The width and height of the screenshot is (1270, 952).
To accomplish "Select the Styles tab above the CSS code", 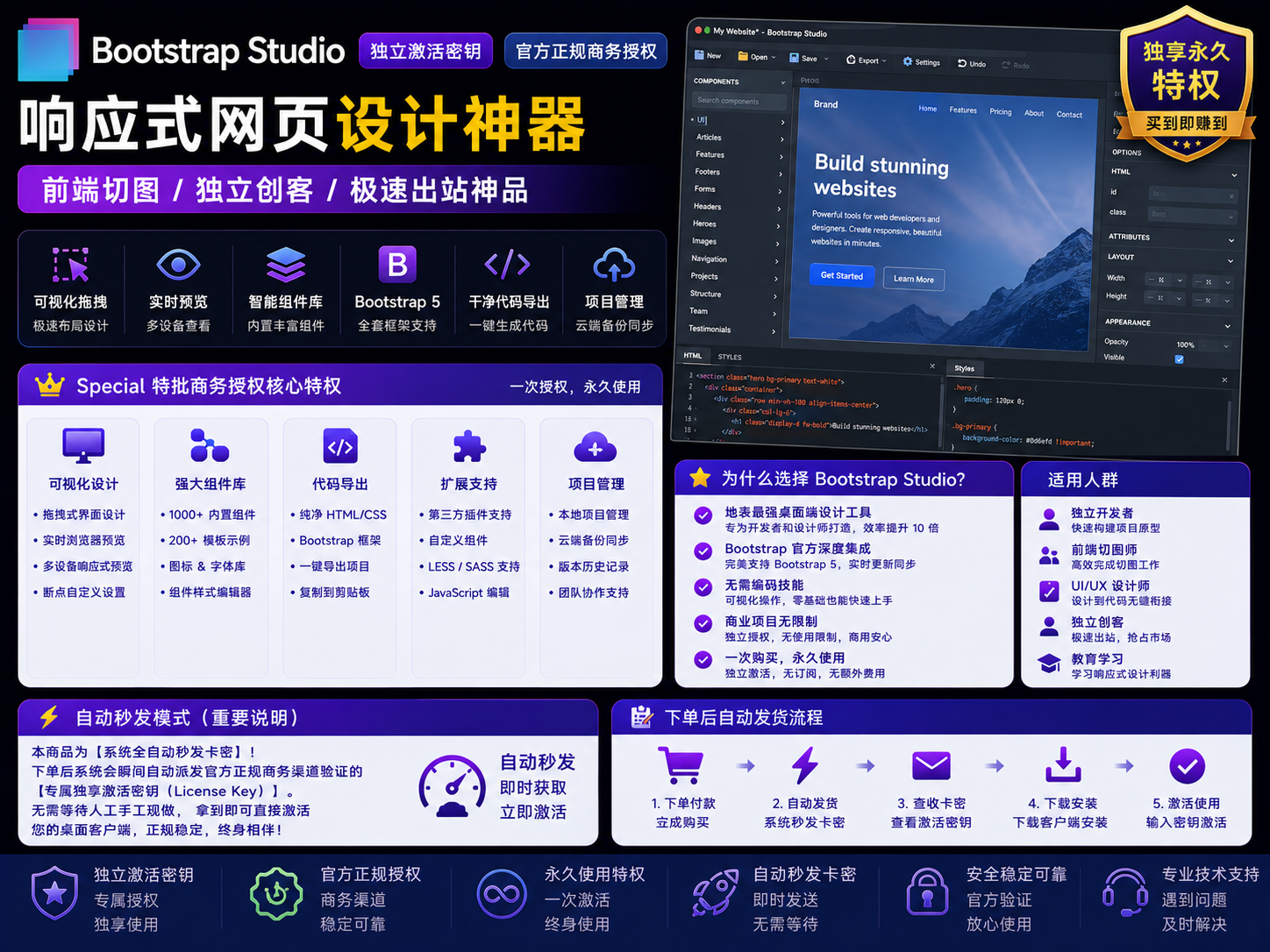I will pyautogui.click(x=965, y=368).
